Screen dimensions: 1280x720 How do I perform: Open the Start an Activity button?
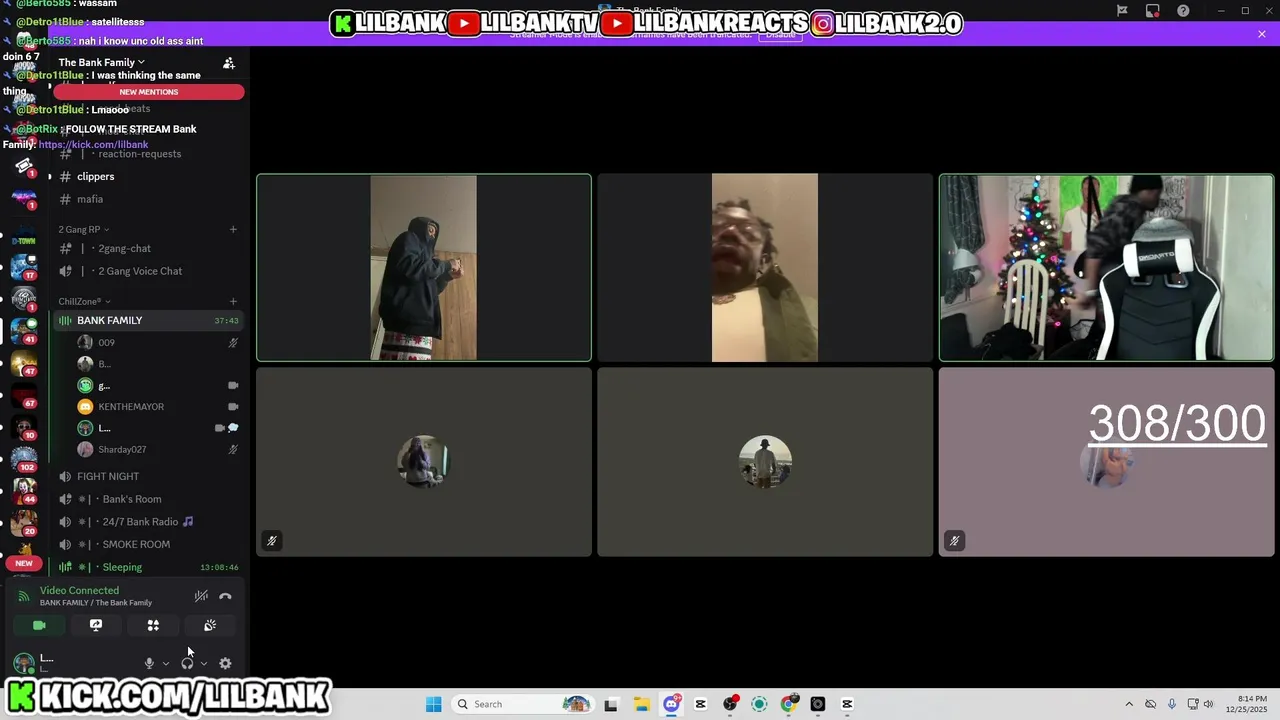point(153,625)
